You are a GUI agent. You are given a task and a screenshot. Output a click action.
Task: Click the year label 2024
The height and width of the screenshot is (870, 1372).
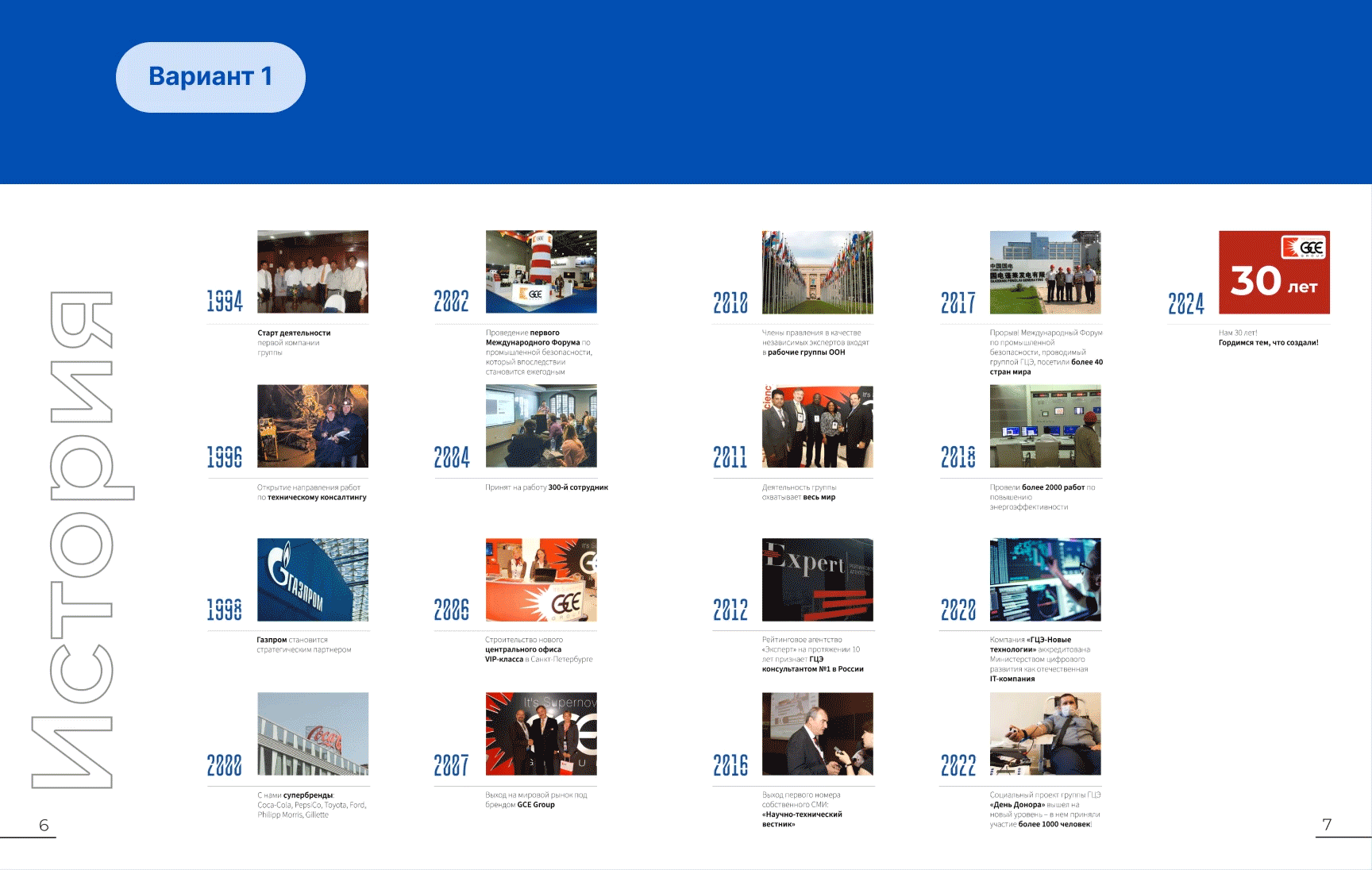coord(1186,302)
